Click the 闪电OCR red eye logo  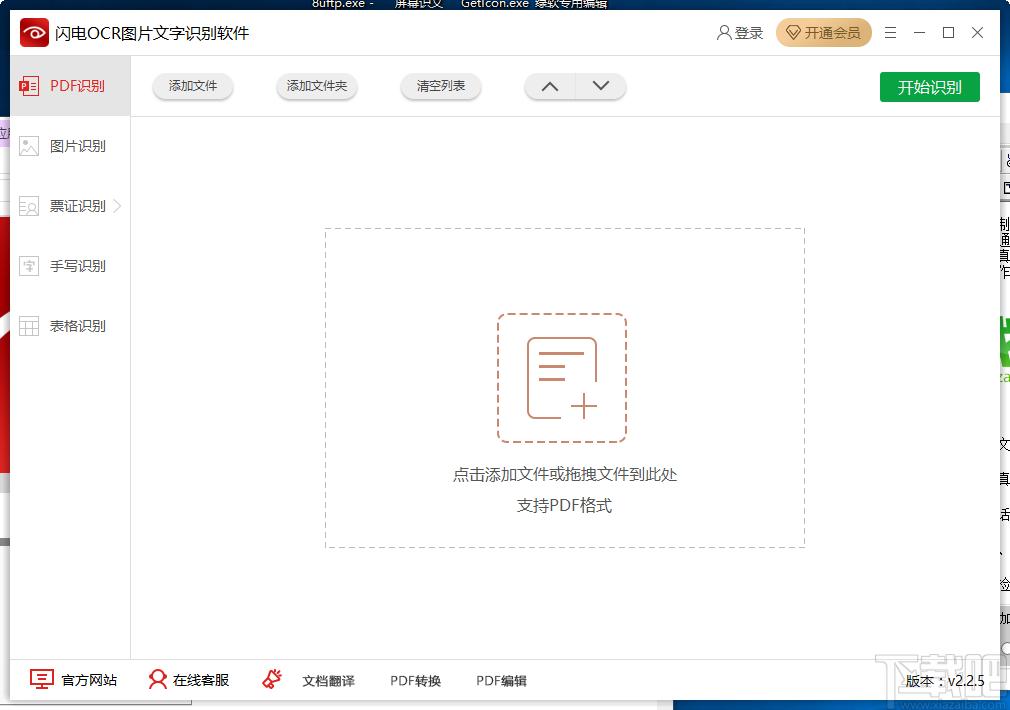click(x=34, y=32)
